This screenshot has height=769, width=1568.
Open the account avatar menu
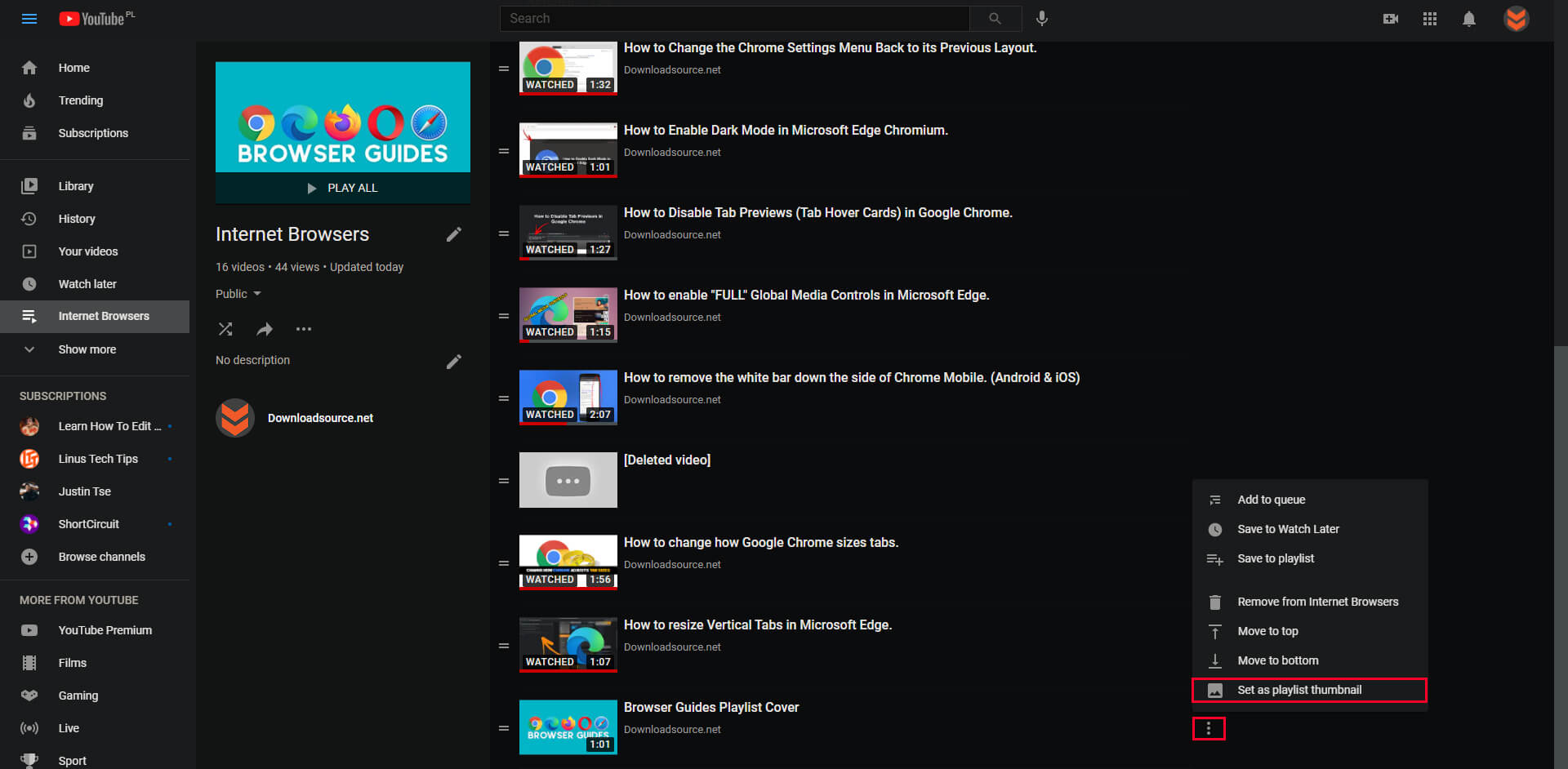[1516, 19]
